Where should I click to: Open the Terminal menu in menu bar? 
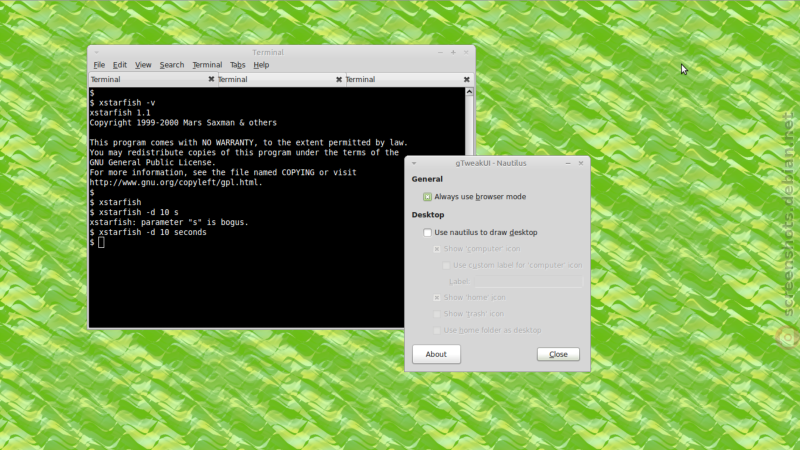pos(207,65)
